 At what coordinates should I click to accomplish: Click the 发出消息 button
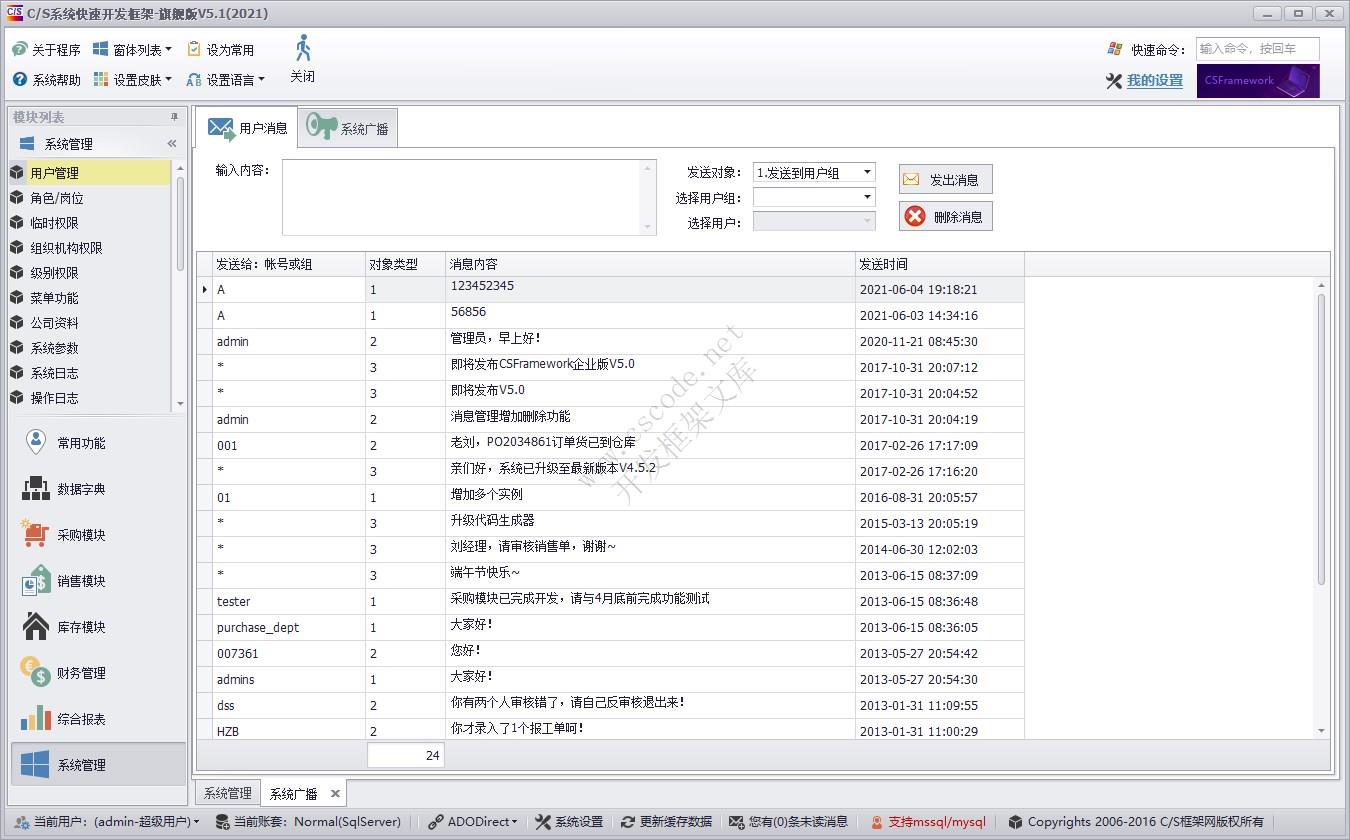[x=945, y=179]
